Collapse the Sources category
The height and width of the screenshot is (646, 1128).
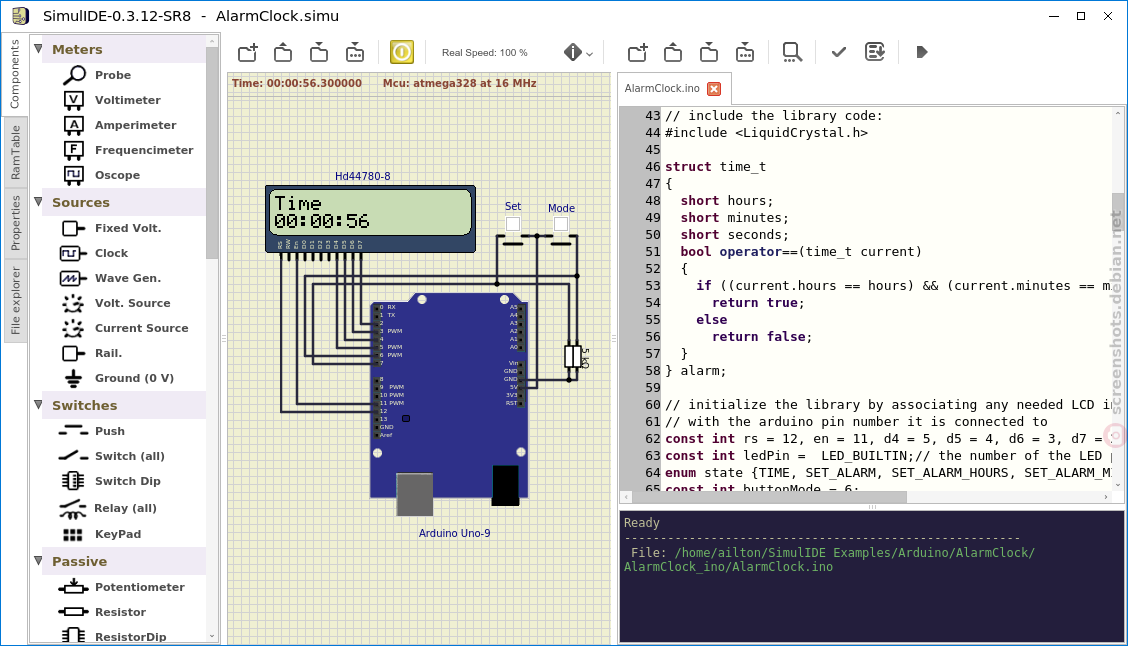click(38, 201)
